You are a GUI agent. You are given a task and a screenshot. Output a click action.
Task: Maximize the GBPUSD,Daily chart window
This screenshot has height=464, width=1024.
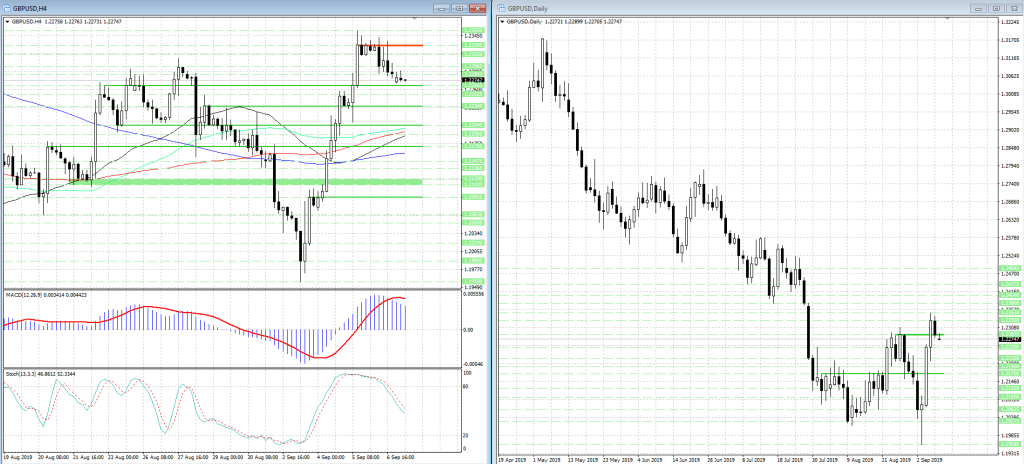click(x=996, y=8)
